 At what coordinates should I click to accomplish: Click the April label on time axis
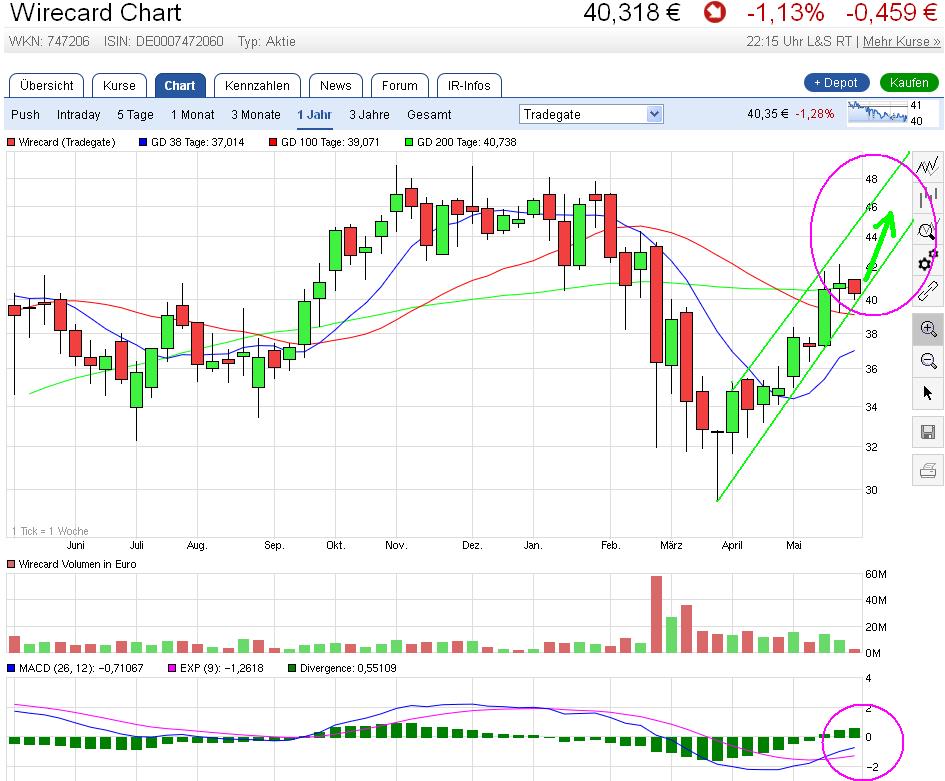click(732, 545)
